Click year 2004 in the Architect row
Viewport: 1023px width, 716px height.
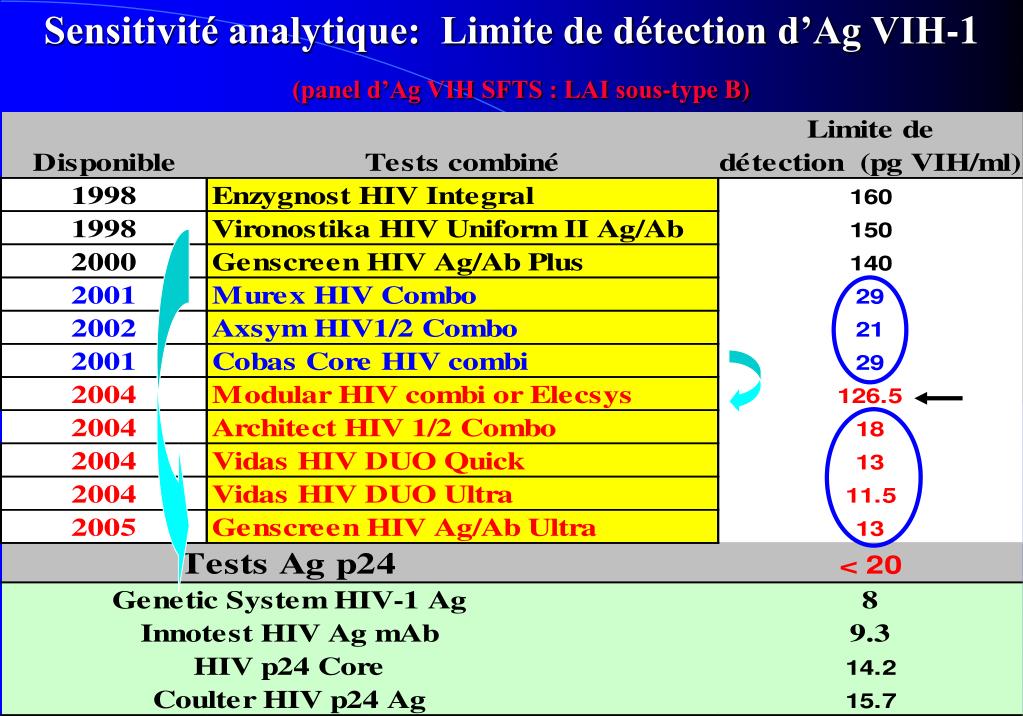(104, 428)
